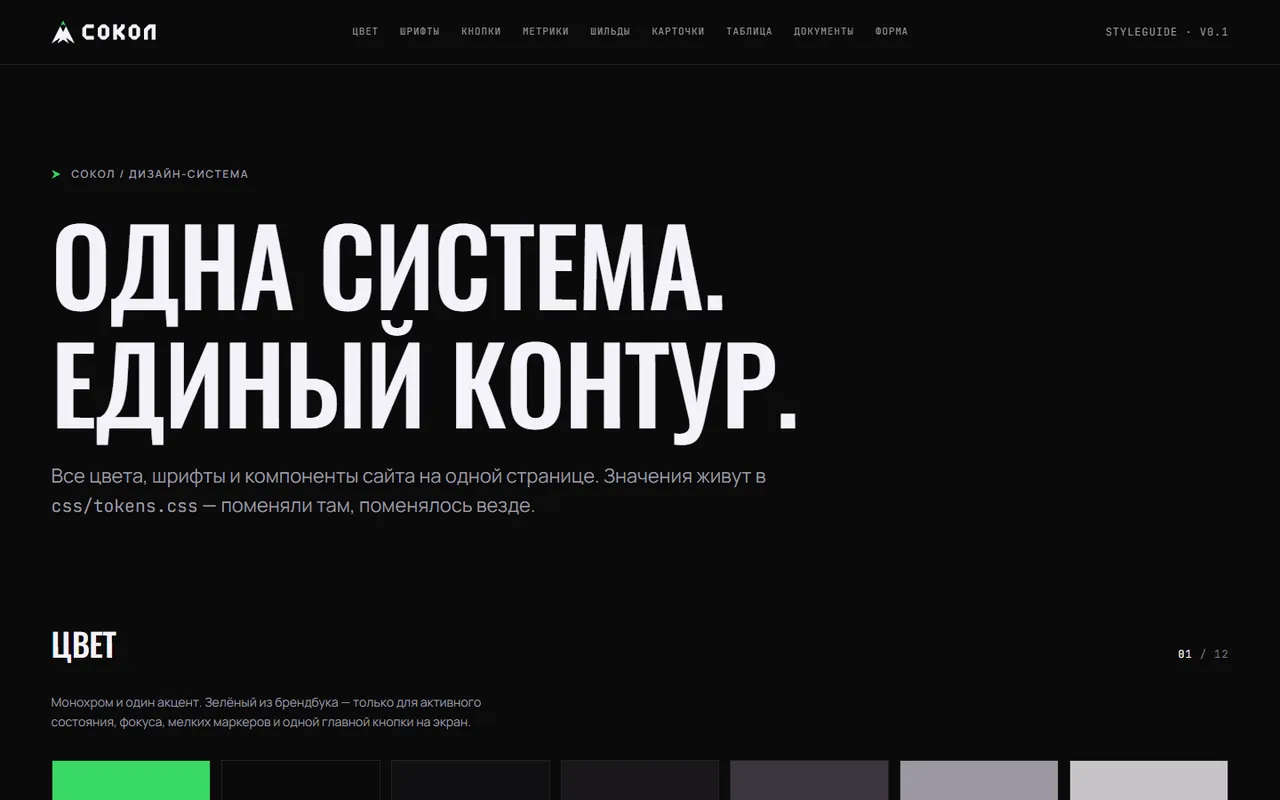Click the css/tokens.css code text
This screenshot has width=1280, height=800.
click(125, 506)
